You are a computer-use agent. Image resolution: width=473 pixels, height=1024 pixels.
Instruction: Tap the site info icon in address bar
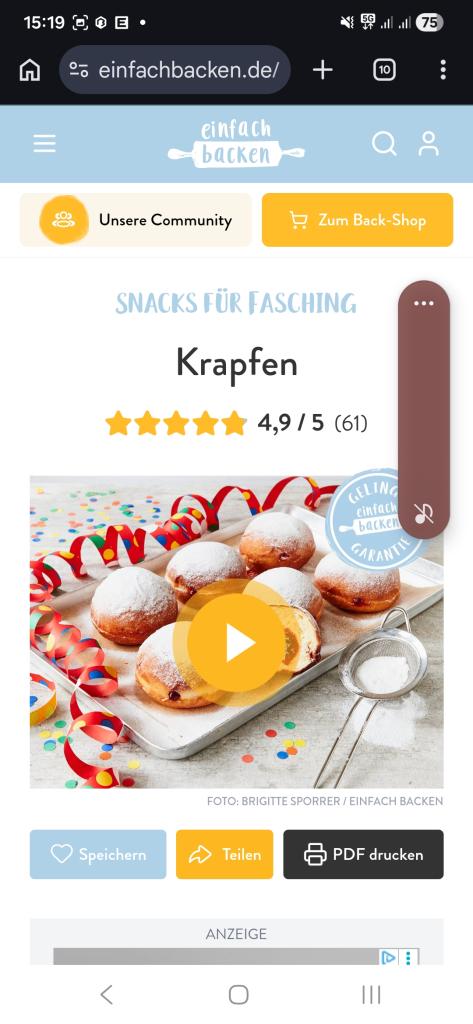(x=79, y=70)
